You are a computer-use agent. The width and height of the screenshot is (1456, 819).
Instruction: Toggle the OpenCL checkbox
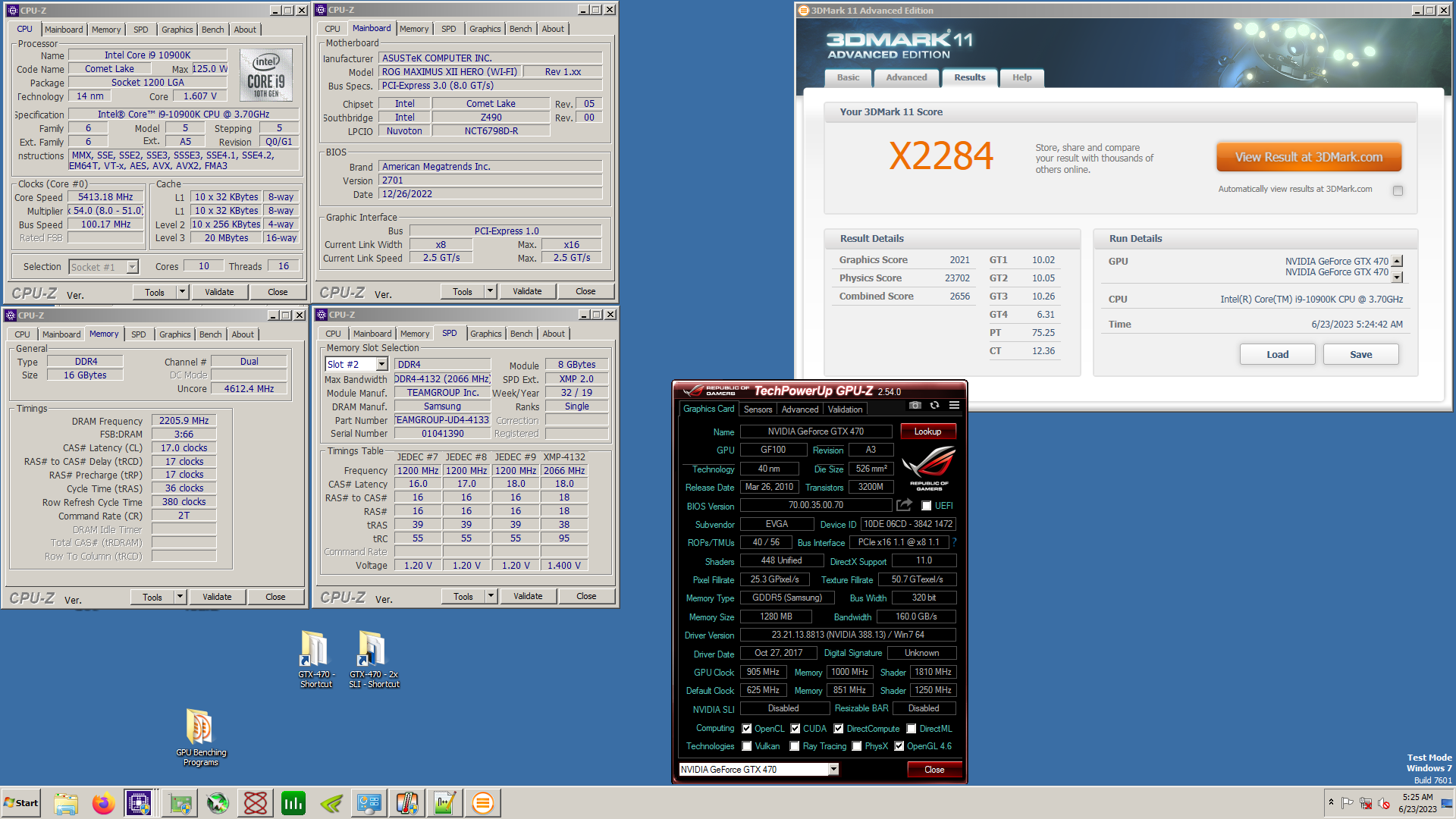coord(747,729)
